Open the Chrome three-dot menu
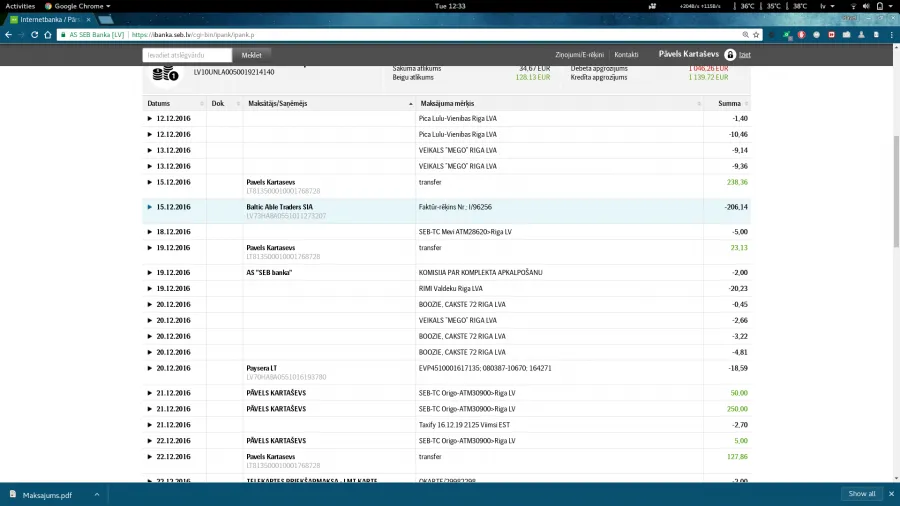The height and width of the screenshot is (506, 900). pos(891,35)
